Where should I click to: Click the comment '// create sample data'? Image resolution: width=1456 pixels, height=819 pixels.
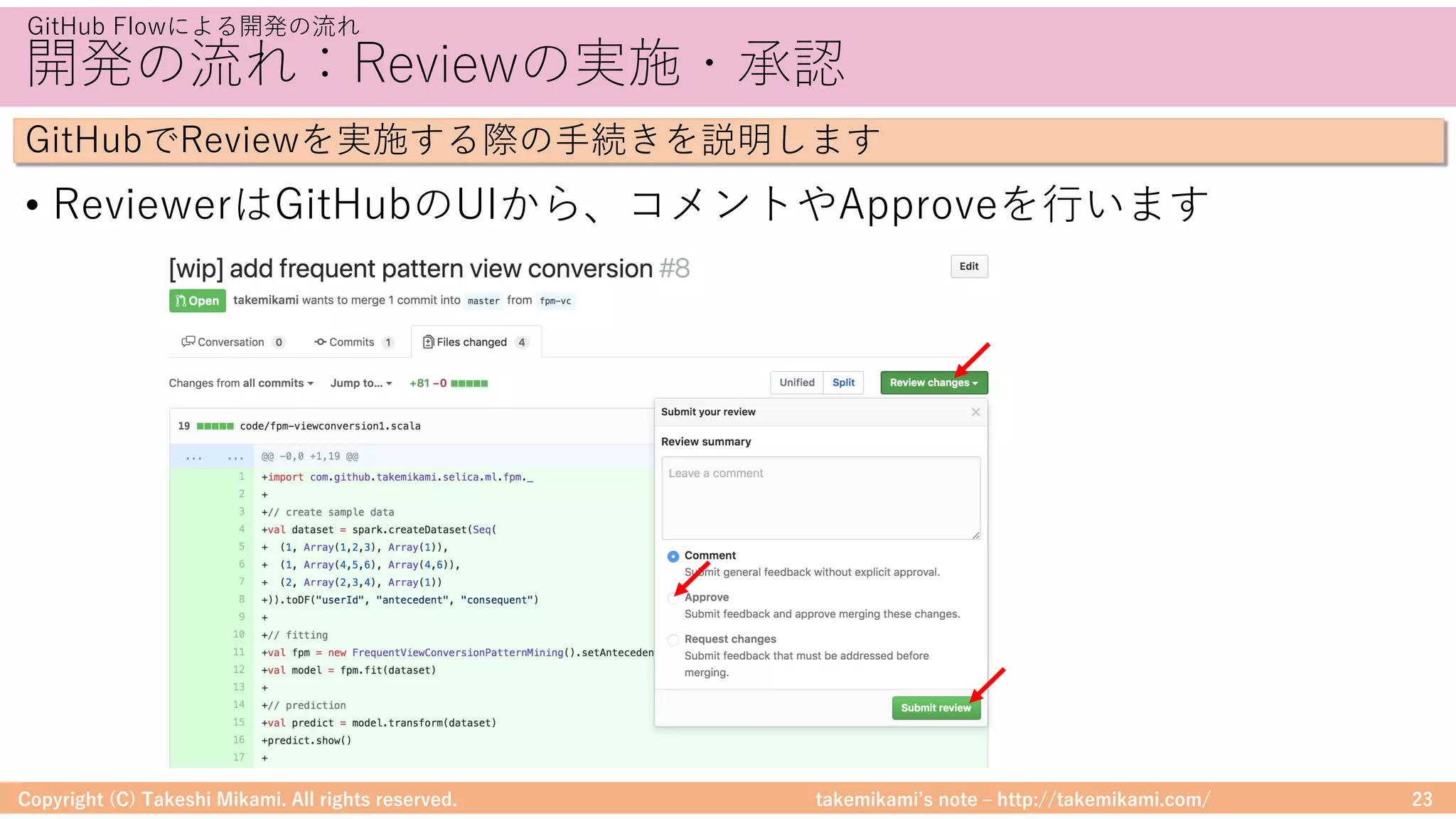click(331, 512)
